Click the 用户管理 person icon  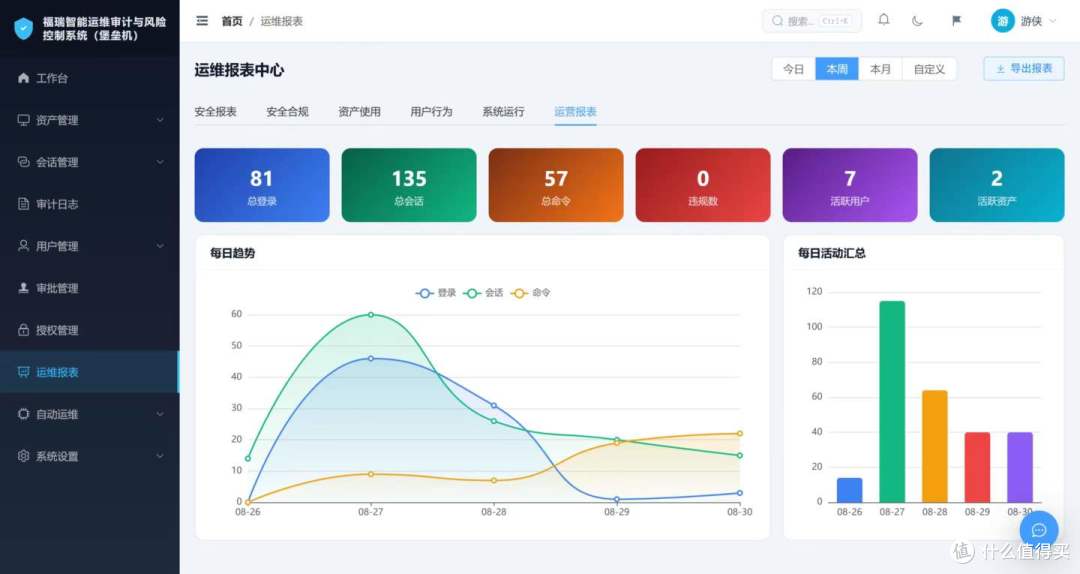pyautogui.click(x=23, y=246)
